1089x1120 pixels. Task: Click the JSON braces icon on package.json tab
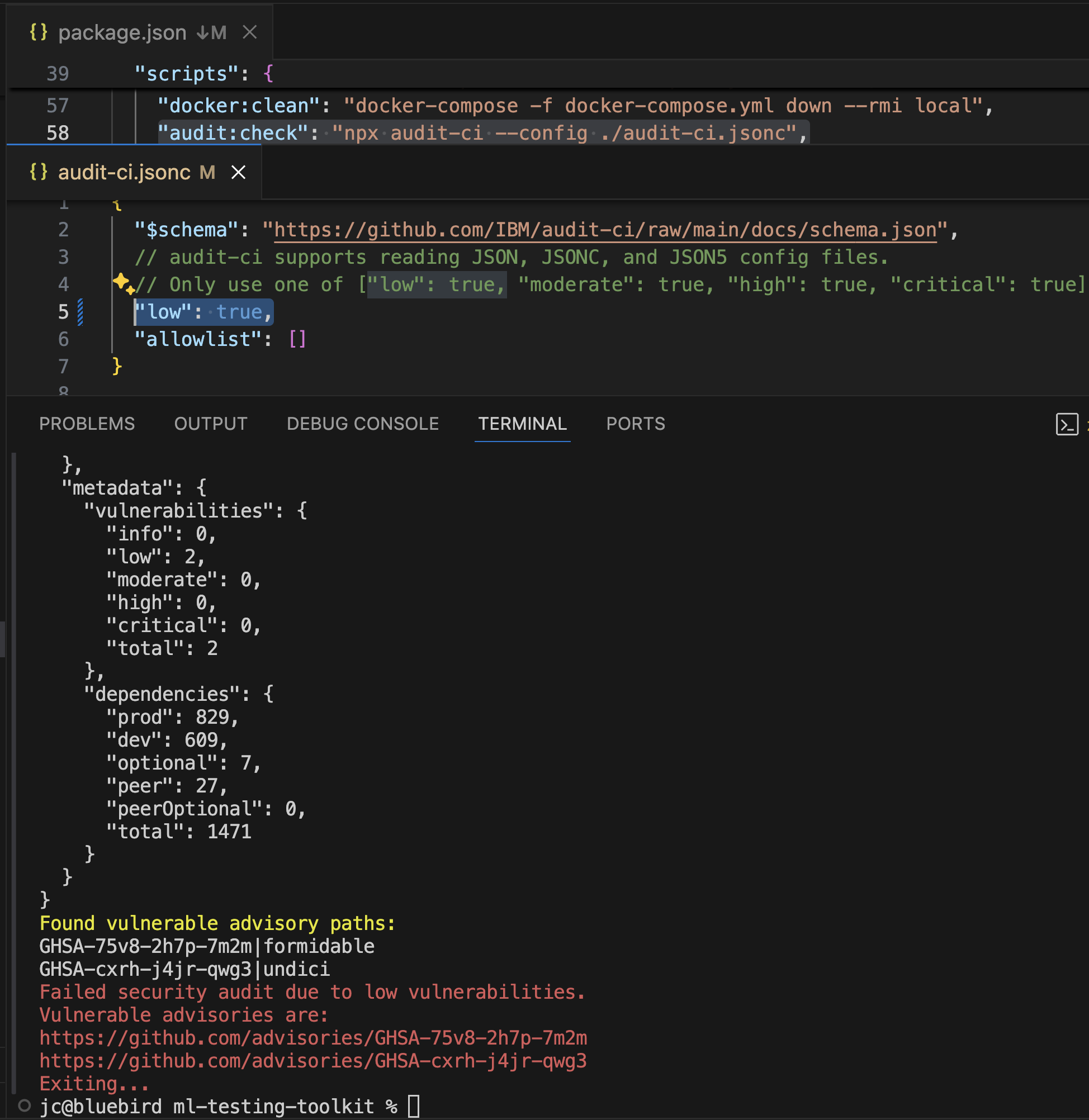(x=39, y=32)
